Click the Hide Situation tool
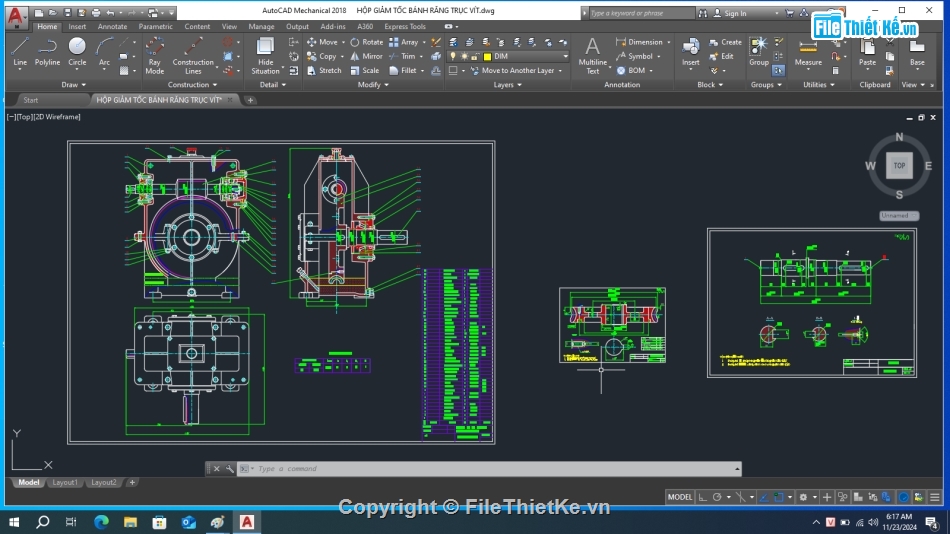This screenshot has width=950, height=534. coord(265,55)
